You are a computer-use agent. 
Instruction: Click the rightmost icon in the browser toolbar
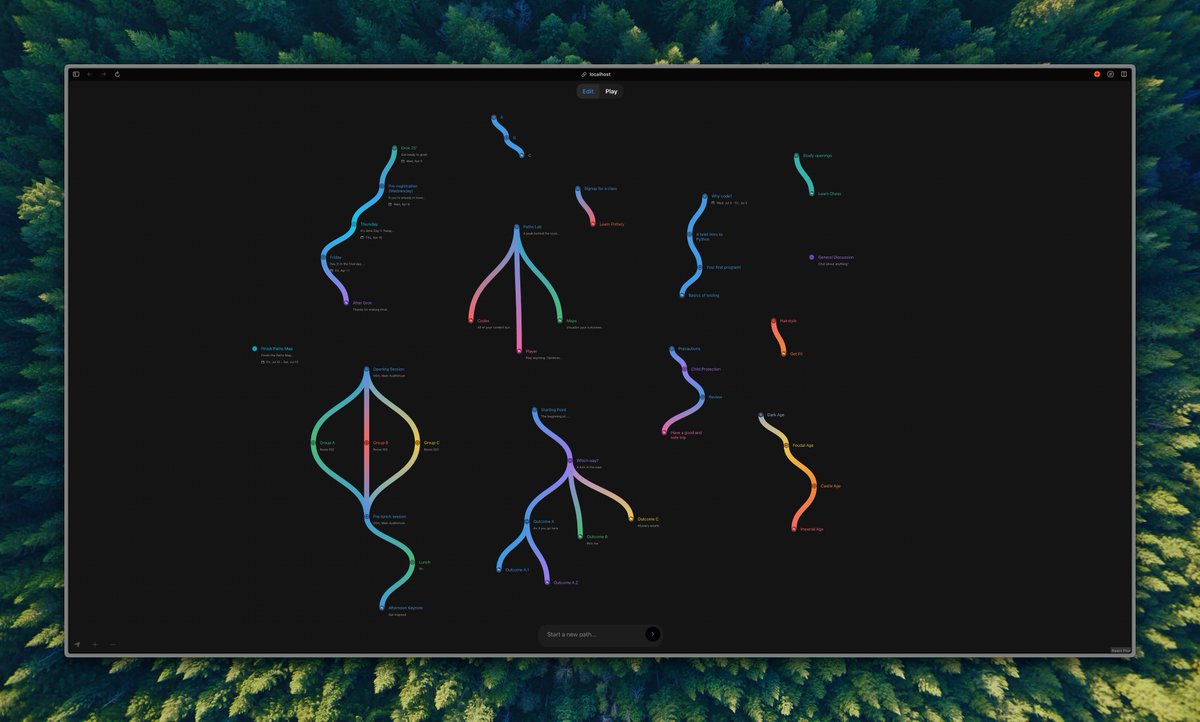(1123, 74)
